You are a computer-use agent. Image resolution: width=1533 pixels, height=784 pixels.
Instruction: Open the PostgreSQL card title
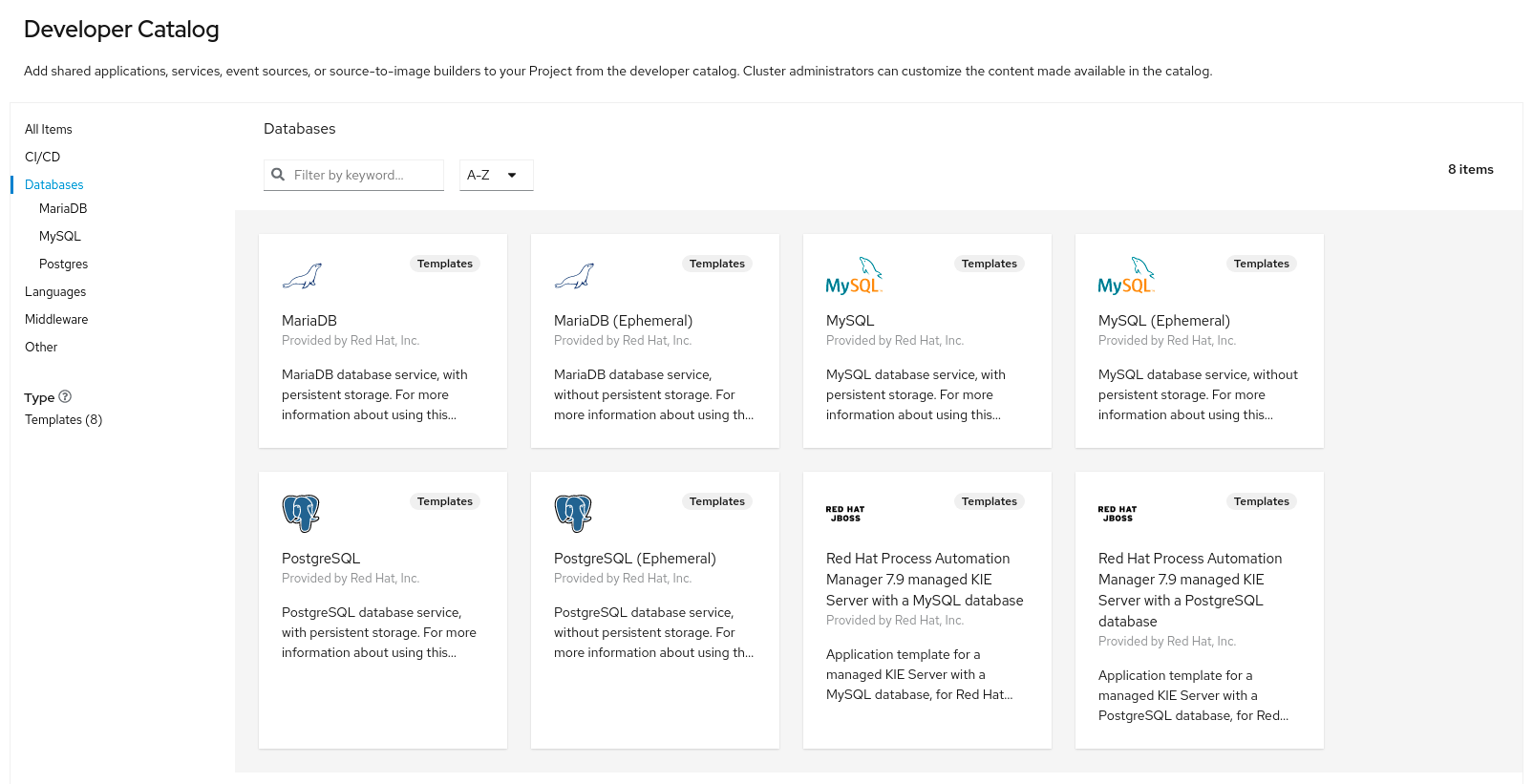[321, 559]
